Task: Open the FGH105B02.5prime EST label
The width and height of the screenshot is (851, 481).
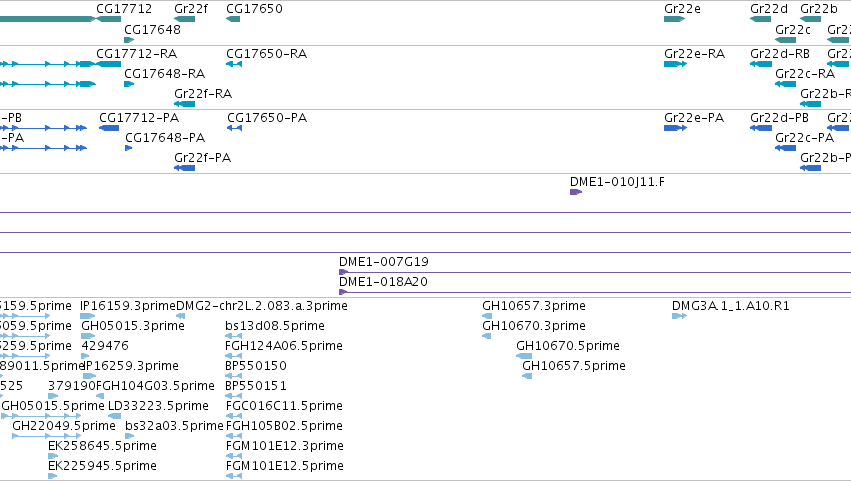Action: [x=284, y=426]
